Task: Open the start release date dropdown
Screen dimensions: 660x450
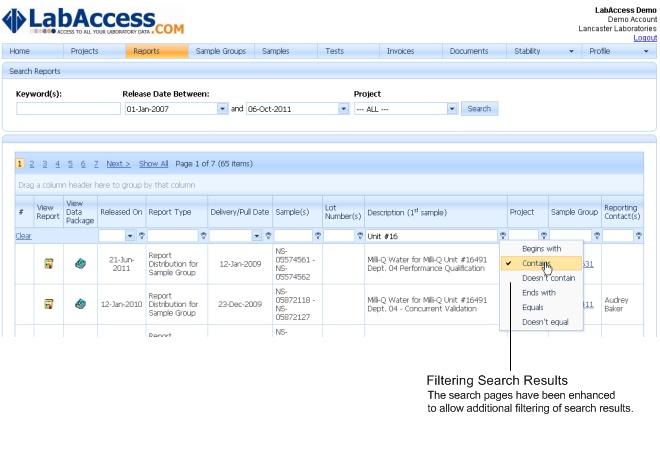Action: coord(222,109)
